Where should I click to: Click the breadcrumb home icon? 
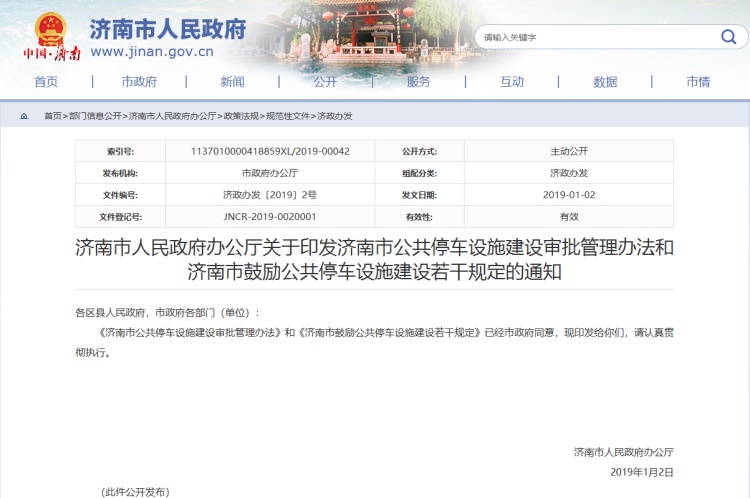pos(24,116)
